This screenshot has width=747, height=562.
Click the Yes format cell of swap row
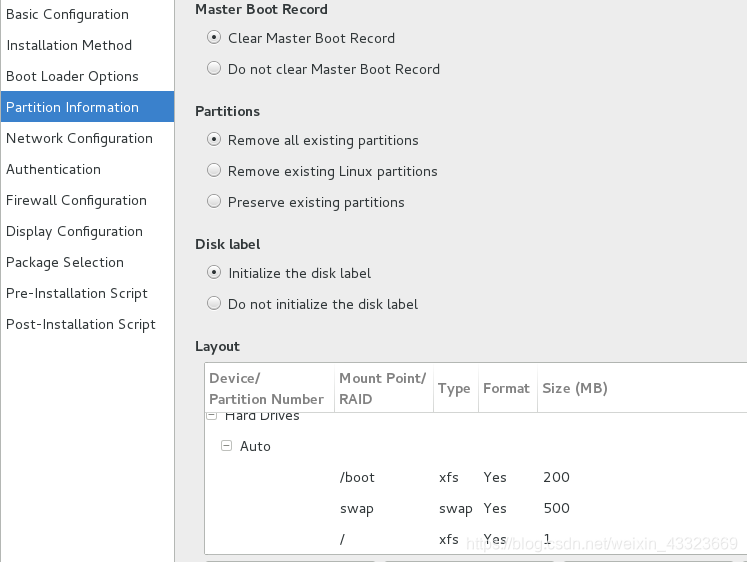pos(495,508)
